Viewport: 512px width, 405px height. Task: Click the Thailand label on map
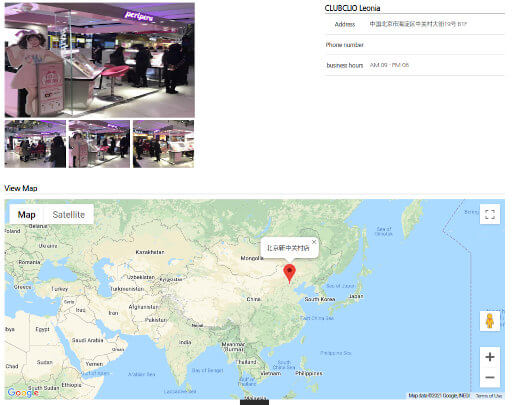(246, 362)
